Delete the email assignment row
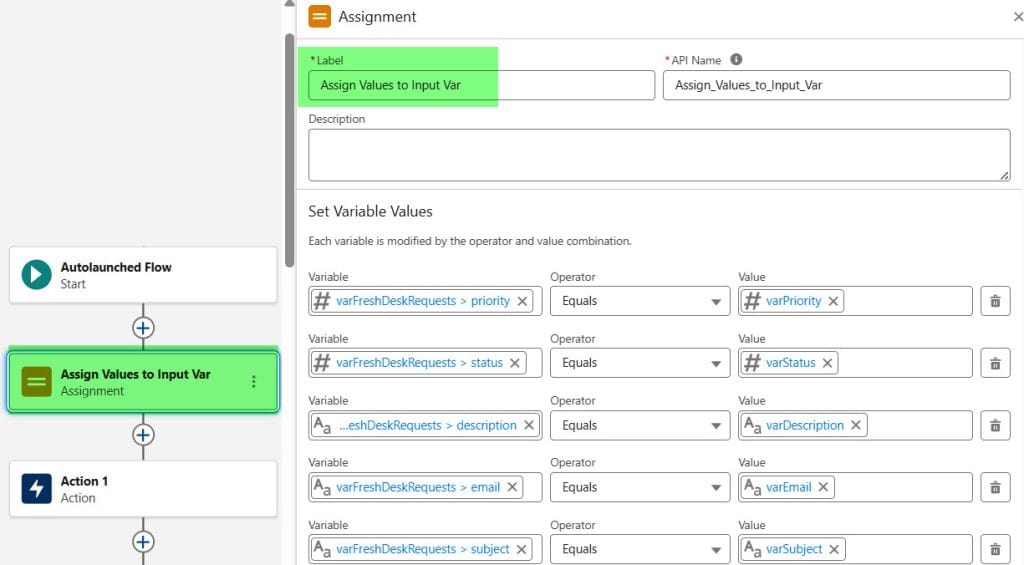1024x565 pixels. coord(995,487)
